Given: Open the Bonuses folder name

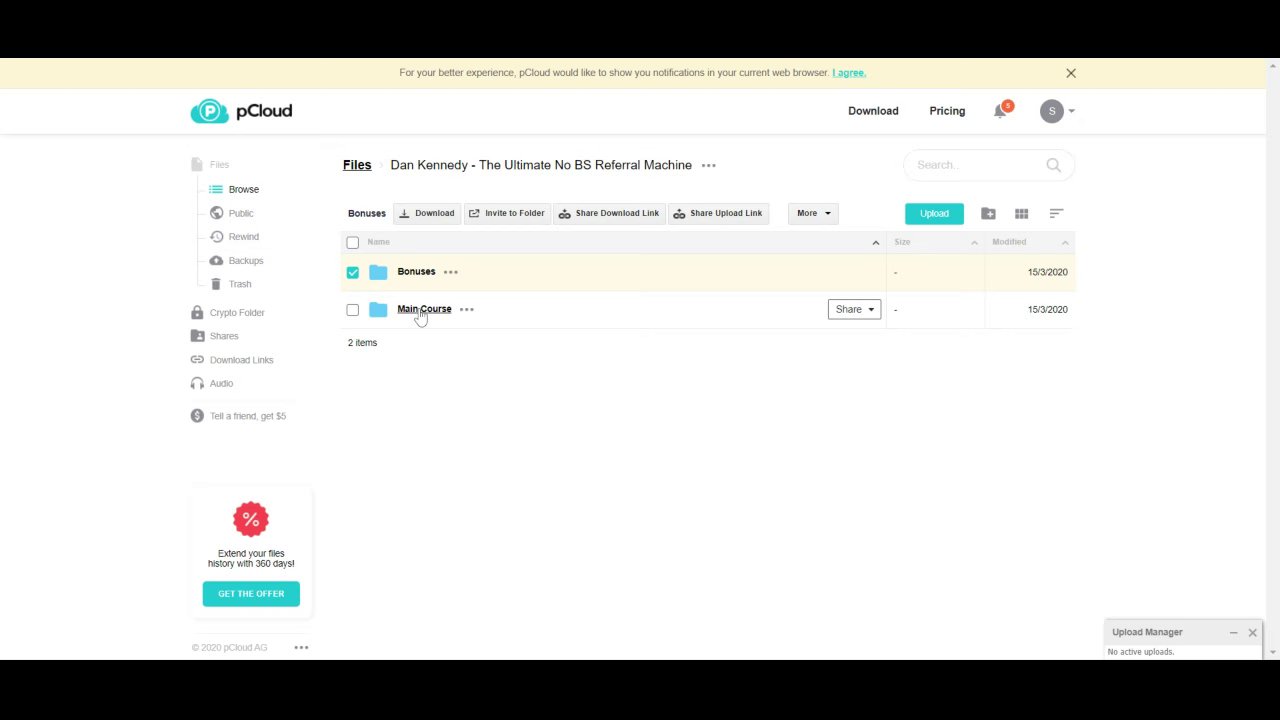Looking at the screenshot, I should (416, 272).
